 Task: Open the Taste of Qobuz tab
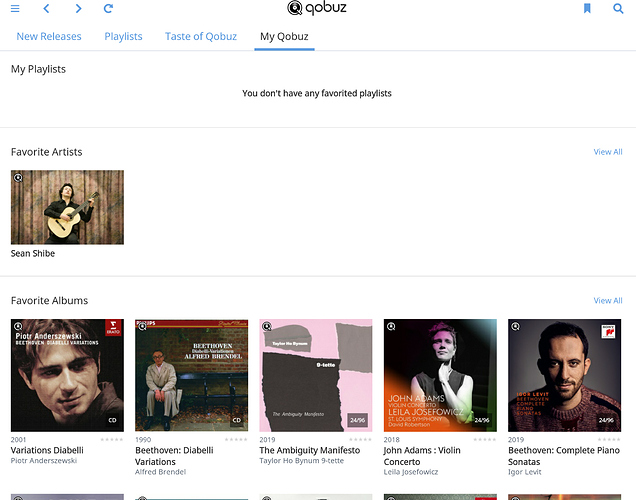201,36
